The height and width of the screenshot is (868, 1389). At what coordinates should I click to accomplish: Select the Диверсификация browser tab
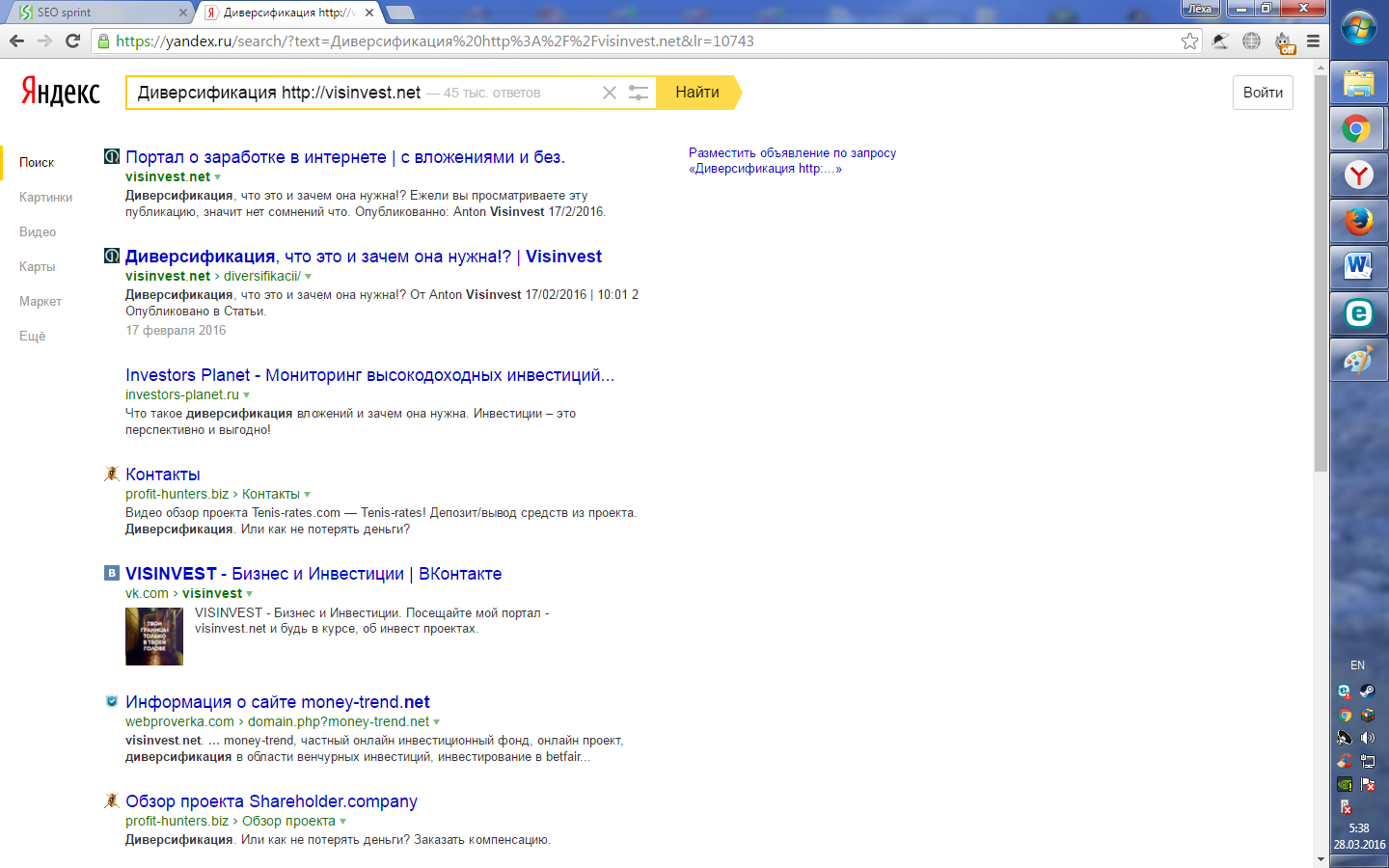[x=289, y=13]
